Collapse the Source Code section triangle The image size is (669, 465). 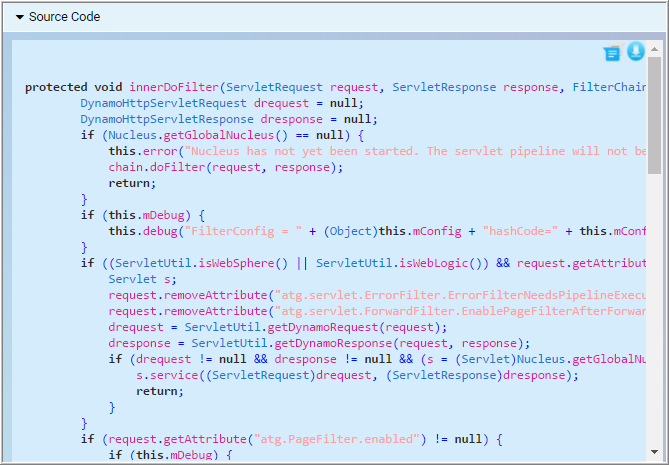click(20, 17)
